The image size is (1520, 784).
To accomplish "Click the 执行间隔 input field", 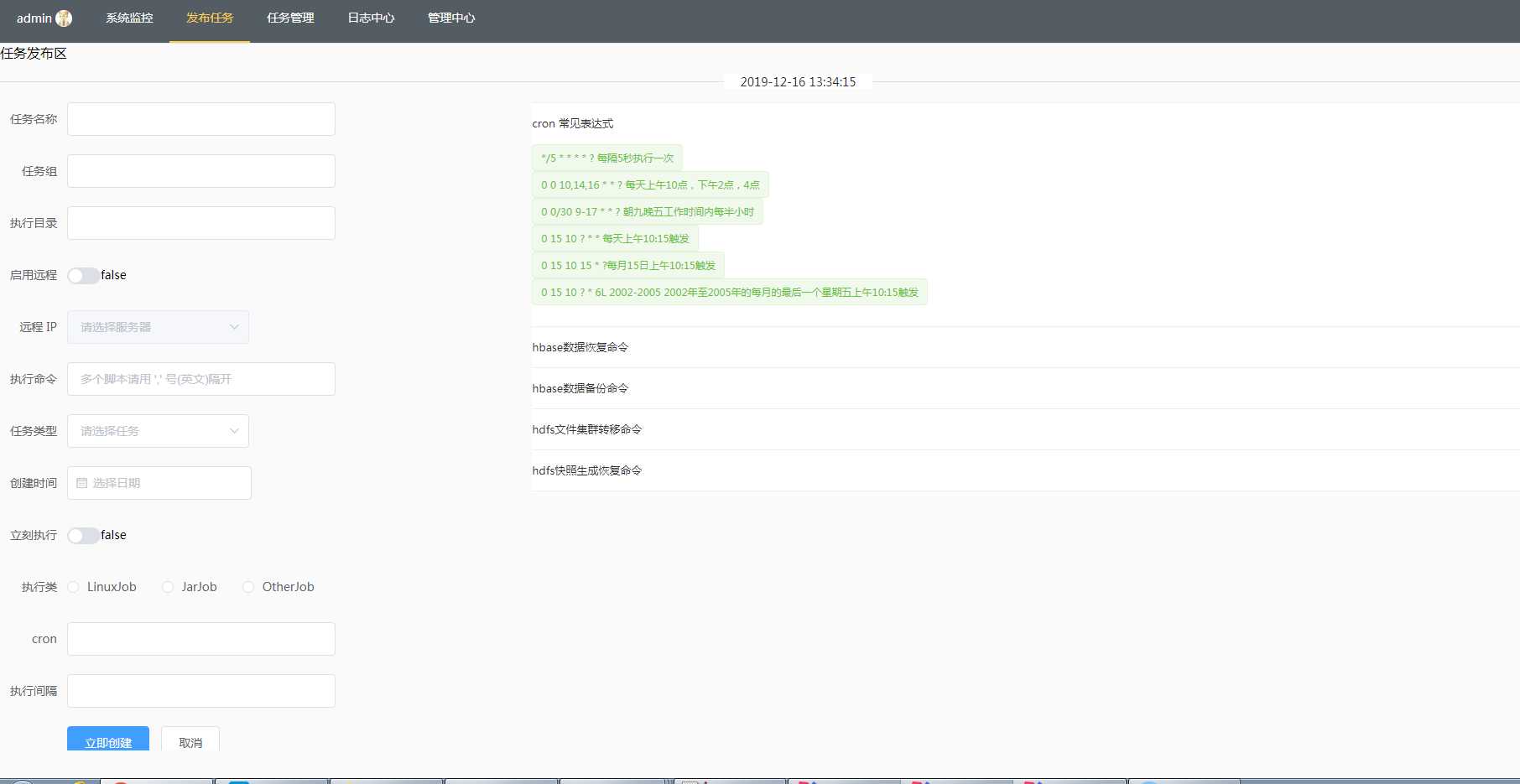I will 201,691.
